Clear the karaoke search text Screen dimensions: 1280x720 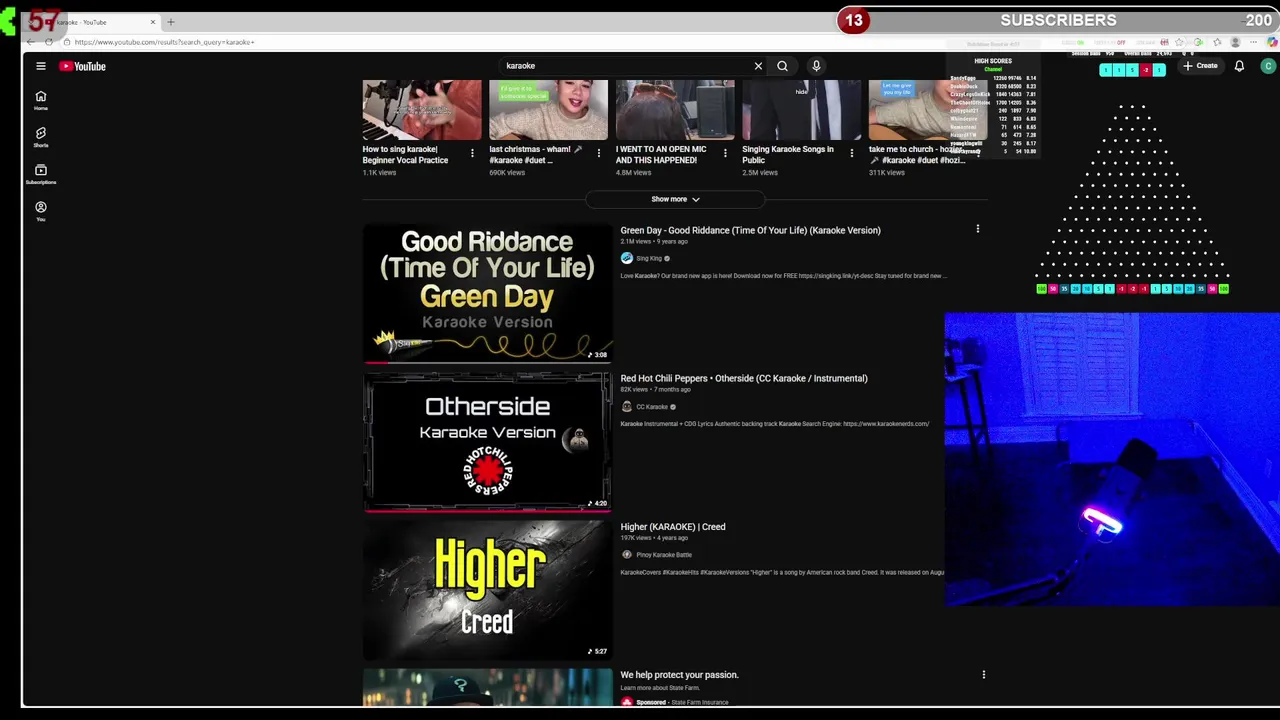[x=758, y=66]
